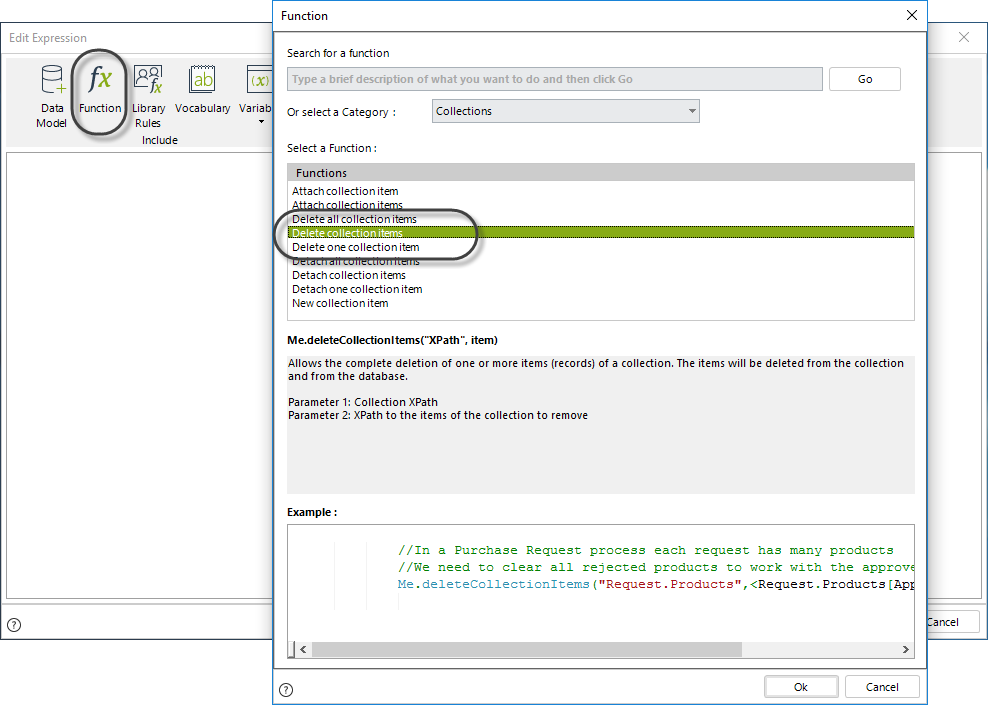Select 'Attach collection item' function
This screenshot has height=705, width=988.
point(345,191)
